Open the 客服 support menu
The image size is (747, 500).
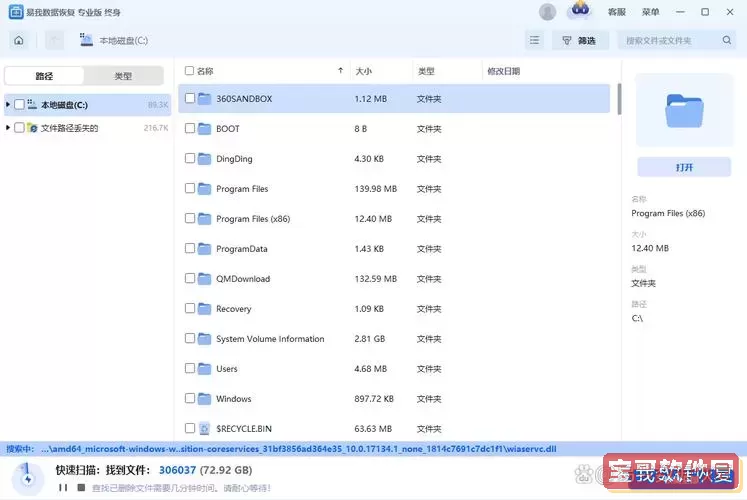point(616,12)
